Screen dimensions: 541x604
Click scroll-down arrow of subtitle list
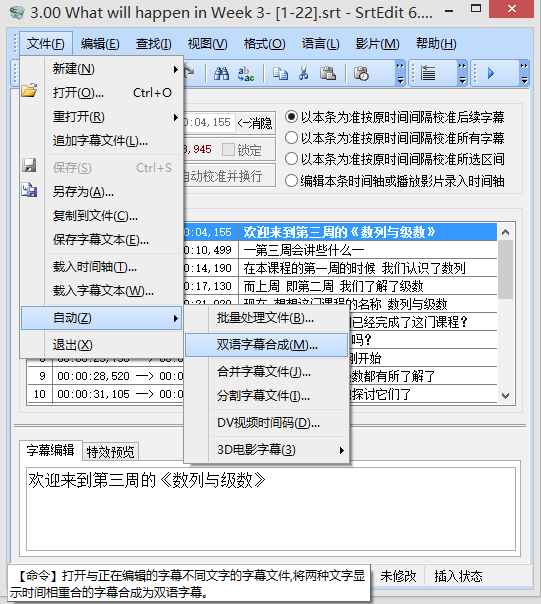tap(506, 395)
